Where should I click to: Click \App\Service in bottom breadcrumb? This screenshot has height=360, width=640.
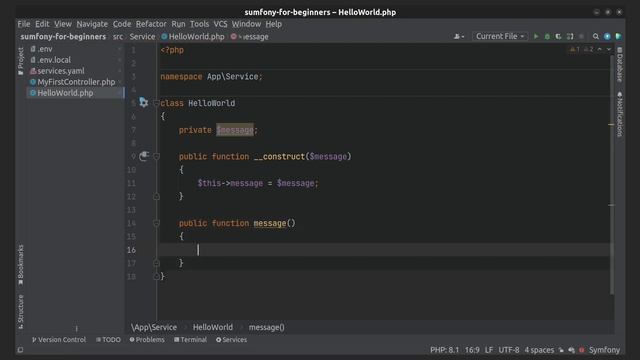click(154, 327)
